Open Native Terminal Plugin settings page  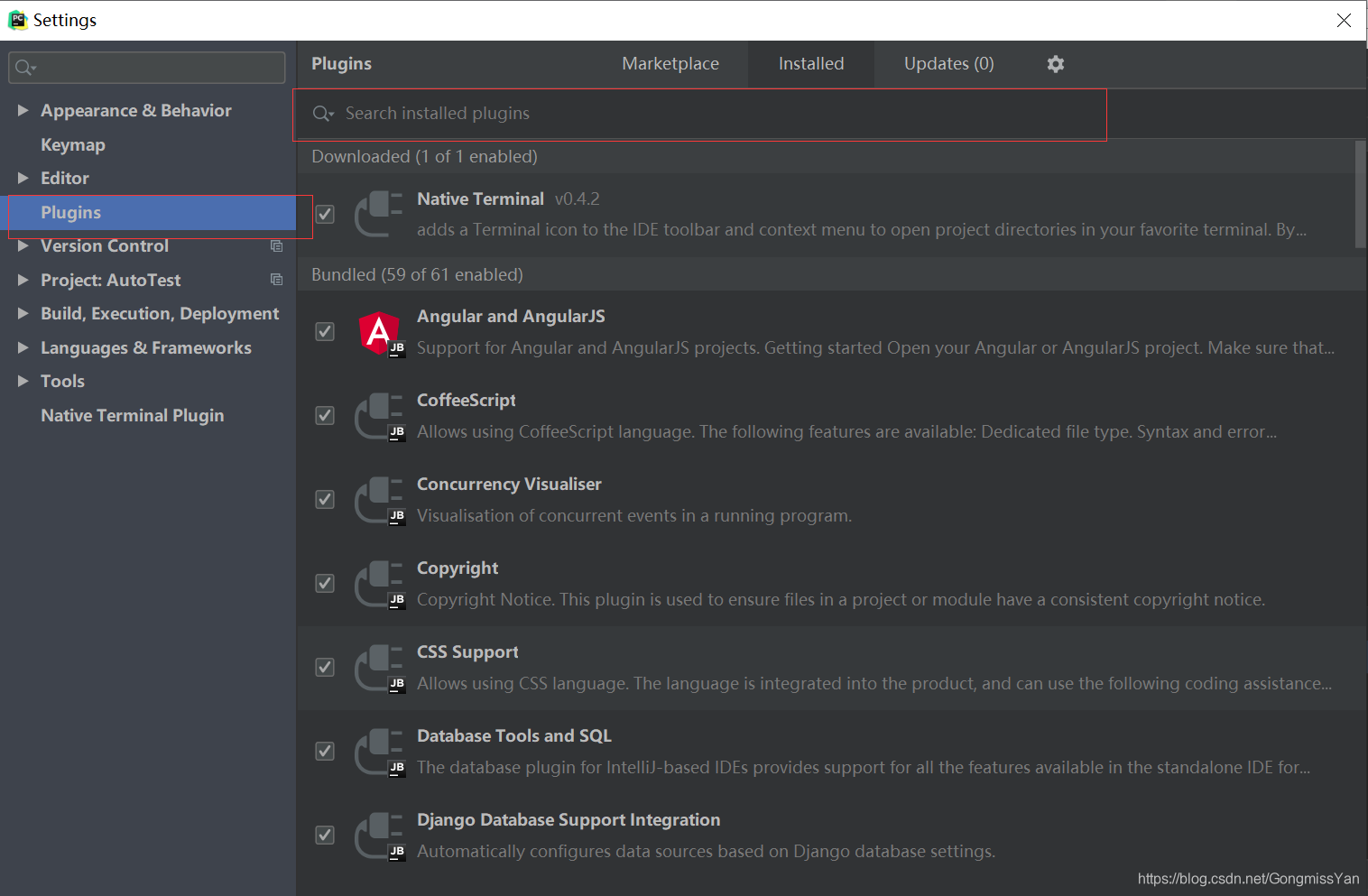[133, 415]
